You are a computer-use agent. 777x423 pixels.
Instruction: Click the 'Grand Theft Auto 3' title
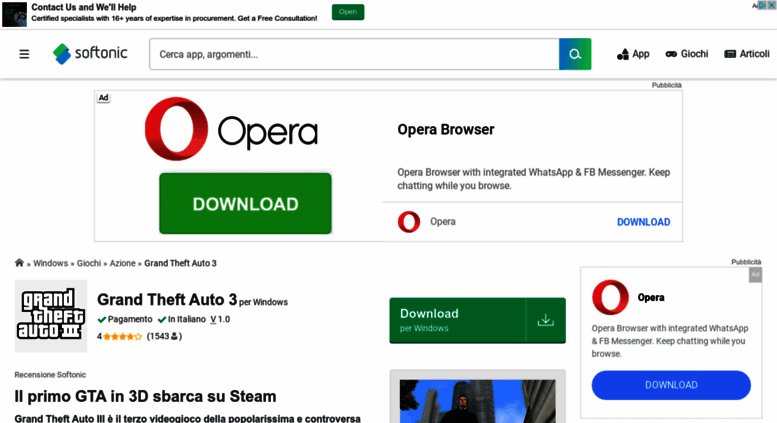167,300
